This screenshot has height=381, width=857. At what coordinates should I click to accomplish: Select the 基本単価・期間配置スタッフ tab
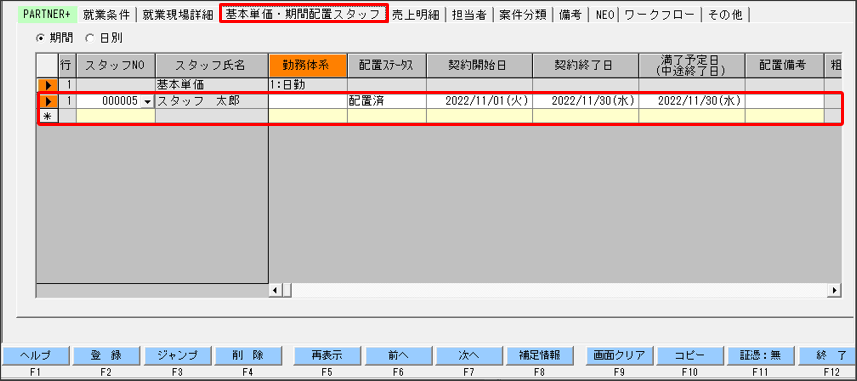(x=303, y=15)
